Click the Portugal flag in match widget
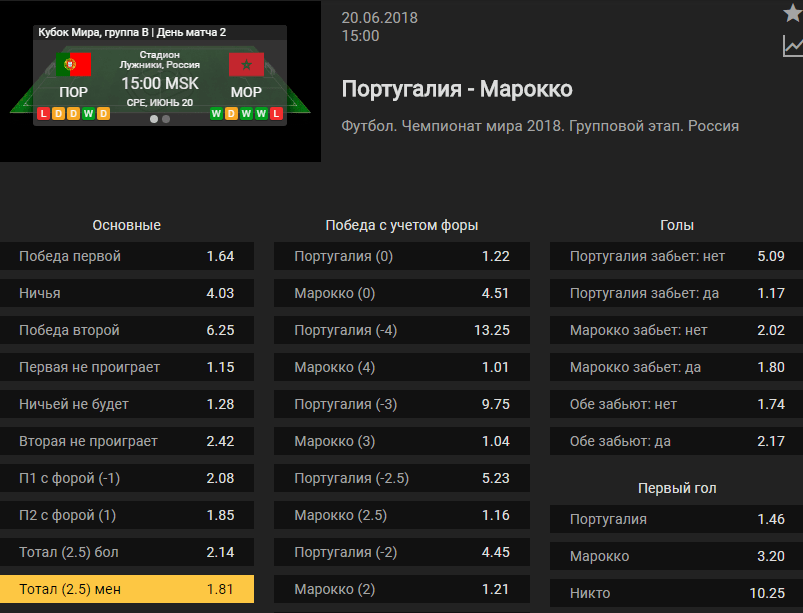 pos(73,65)
